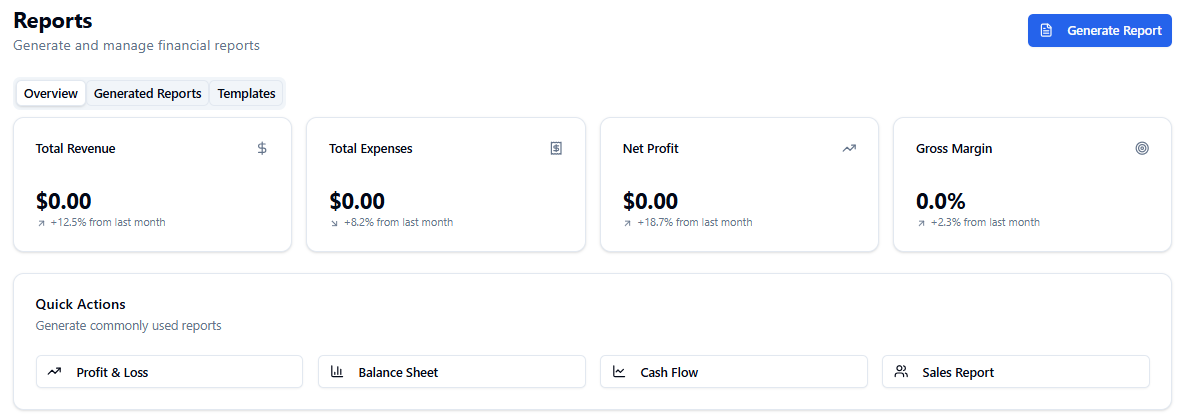Open the Balance Sheet quick action

click(x=451, y=372)
